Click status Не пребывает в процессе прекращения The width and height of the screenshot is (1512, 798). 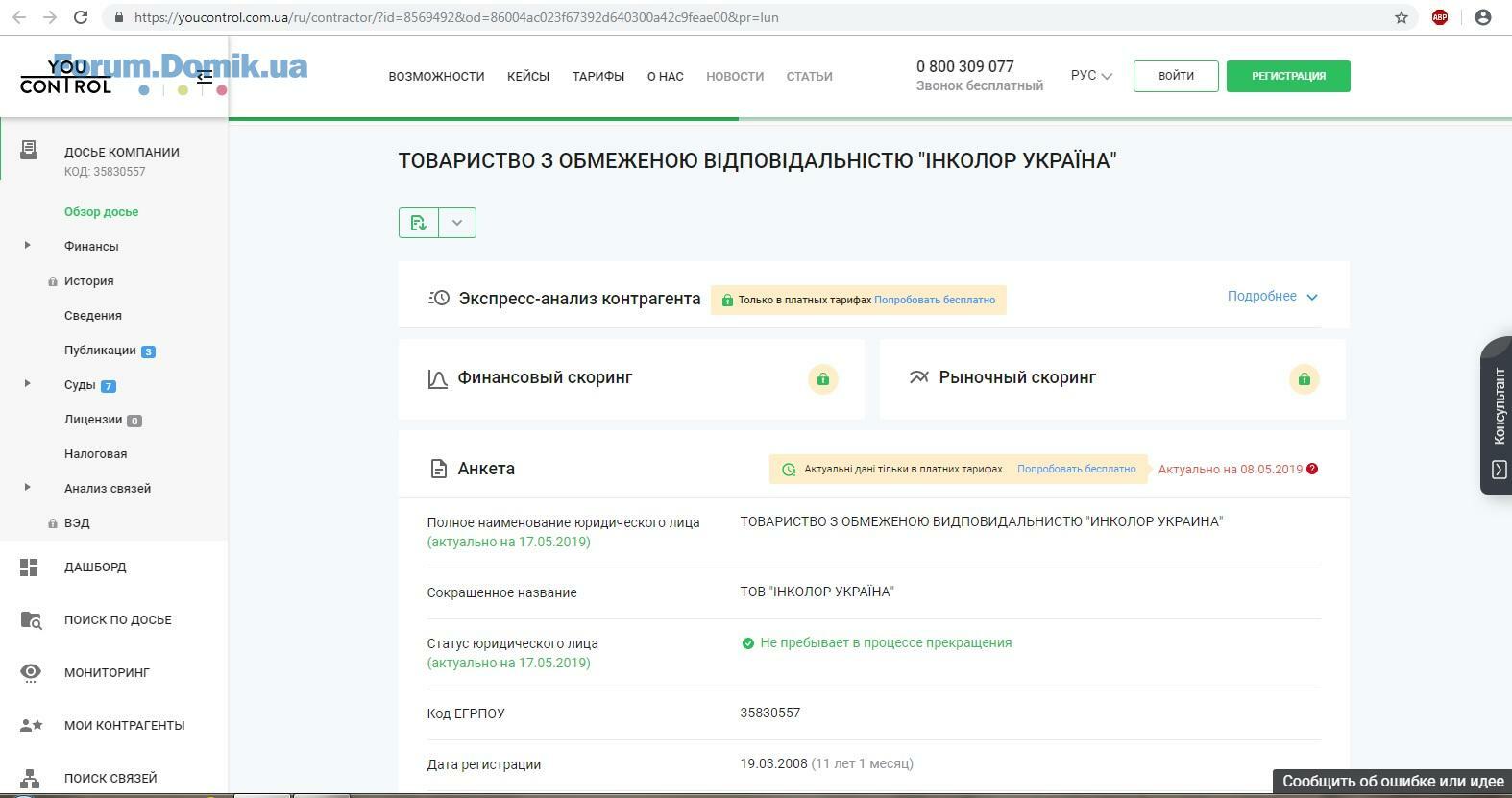coord(886,642)
